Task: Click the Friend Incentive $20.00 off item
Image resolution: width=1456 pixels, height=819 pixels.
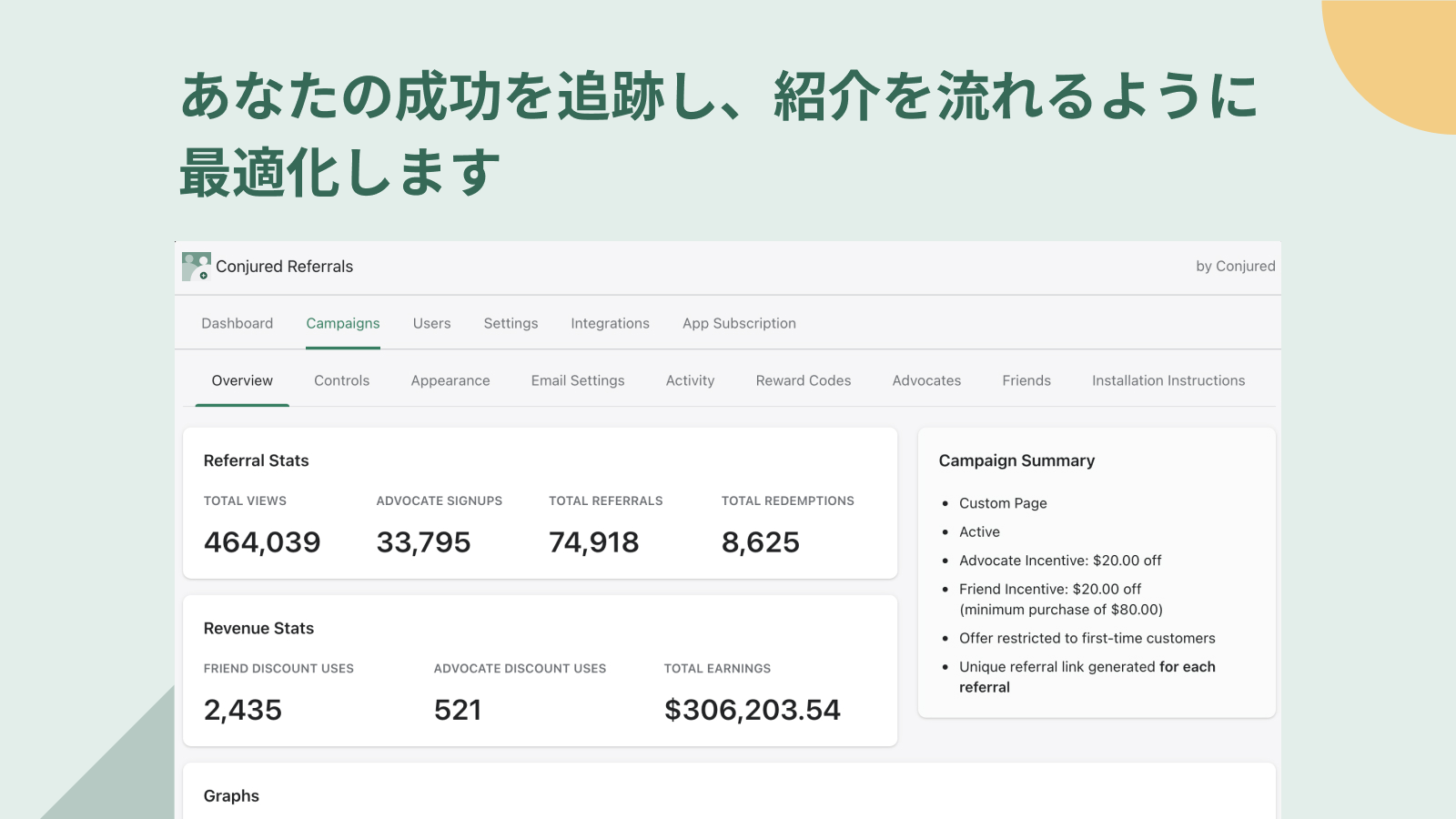Action: pyautogui.click(x=1061, y=599)
